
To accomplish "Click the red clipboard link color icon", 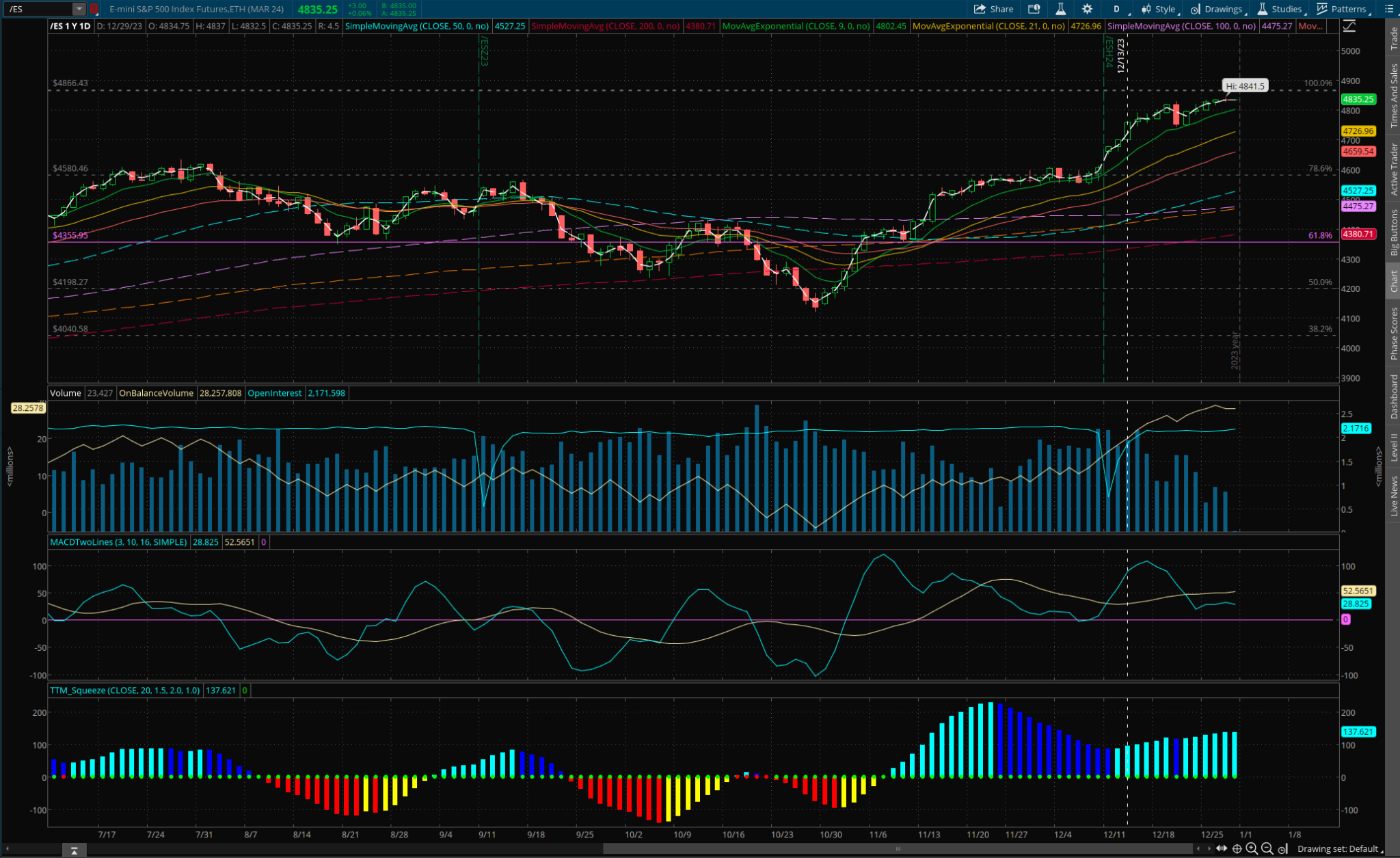I will 94,9.
